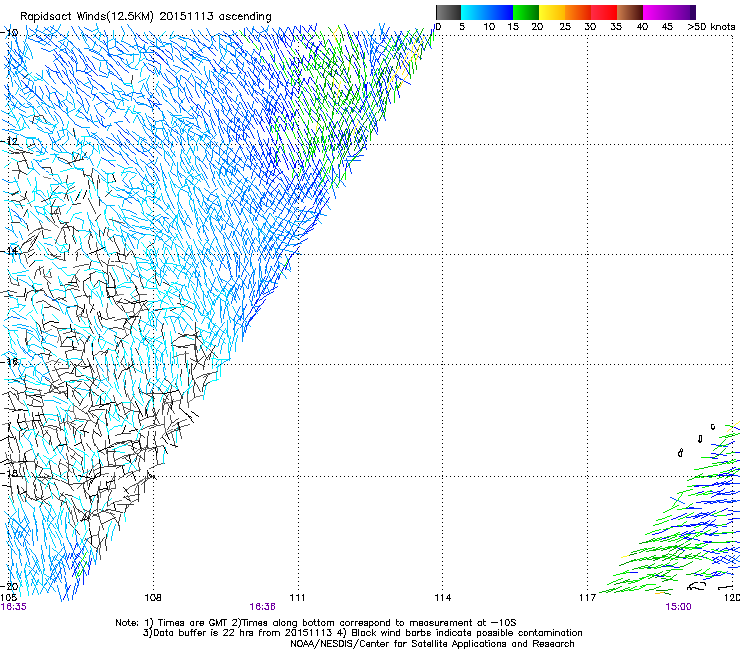Click the '111' longitude label
The height and width of the screenshot is (650, 740).
pyautogui.click(x=297, y=598)
